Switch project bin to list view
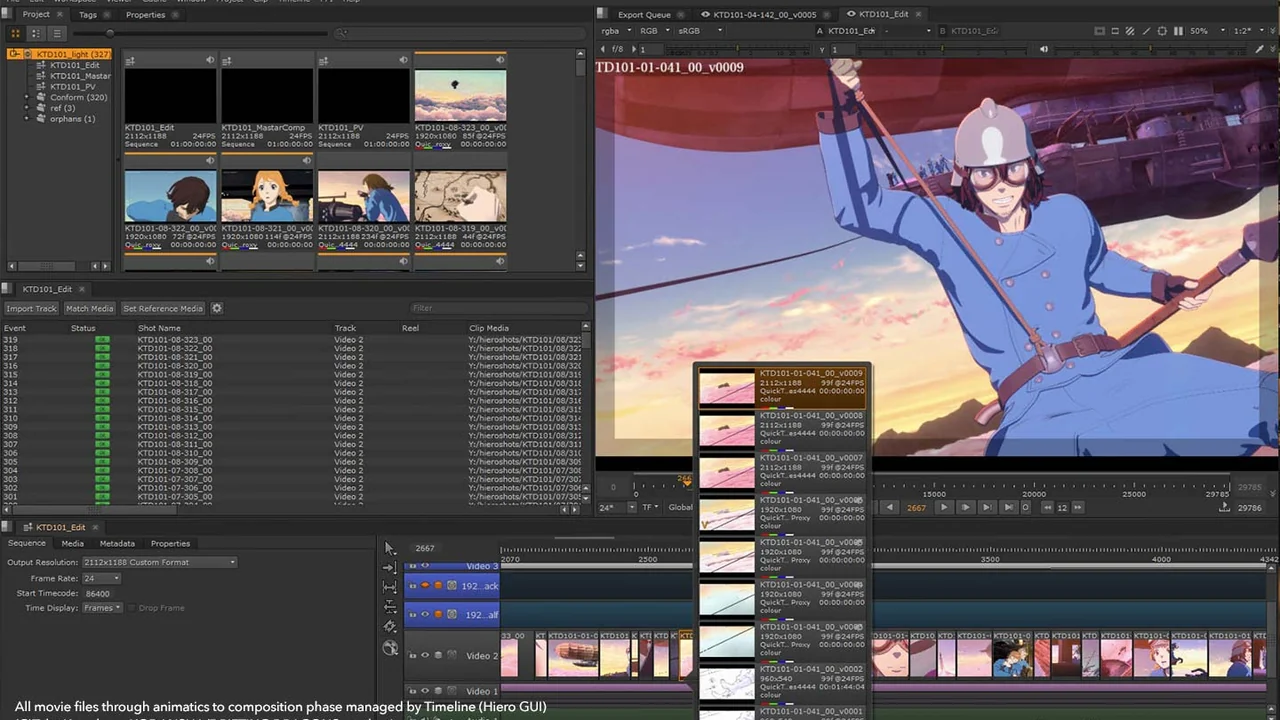 56,33
